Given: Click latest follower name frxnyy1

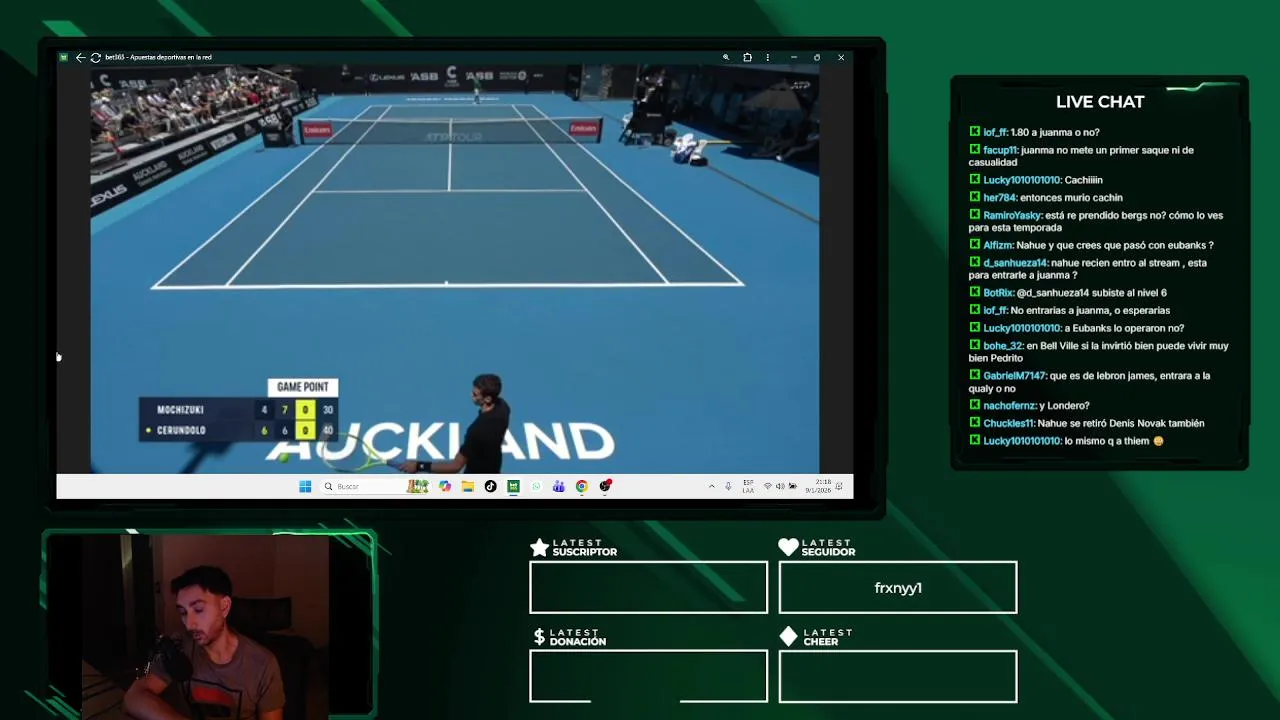Looking at the screenshot, I should pos(898,588).
